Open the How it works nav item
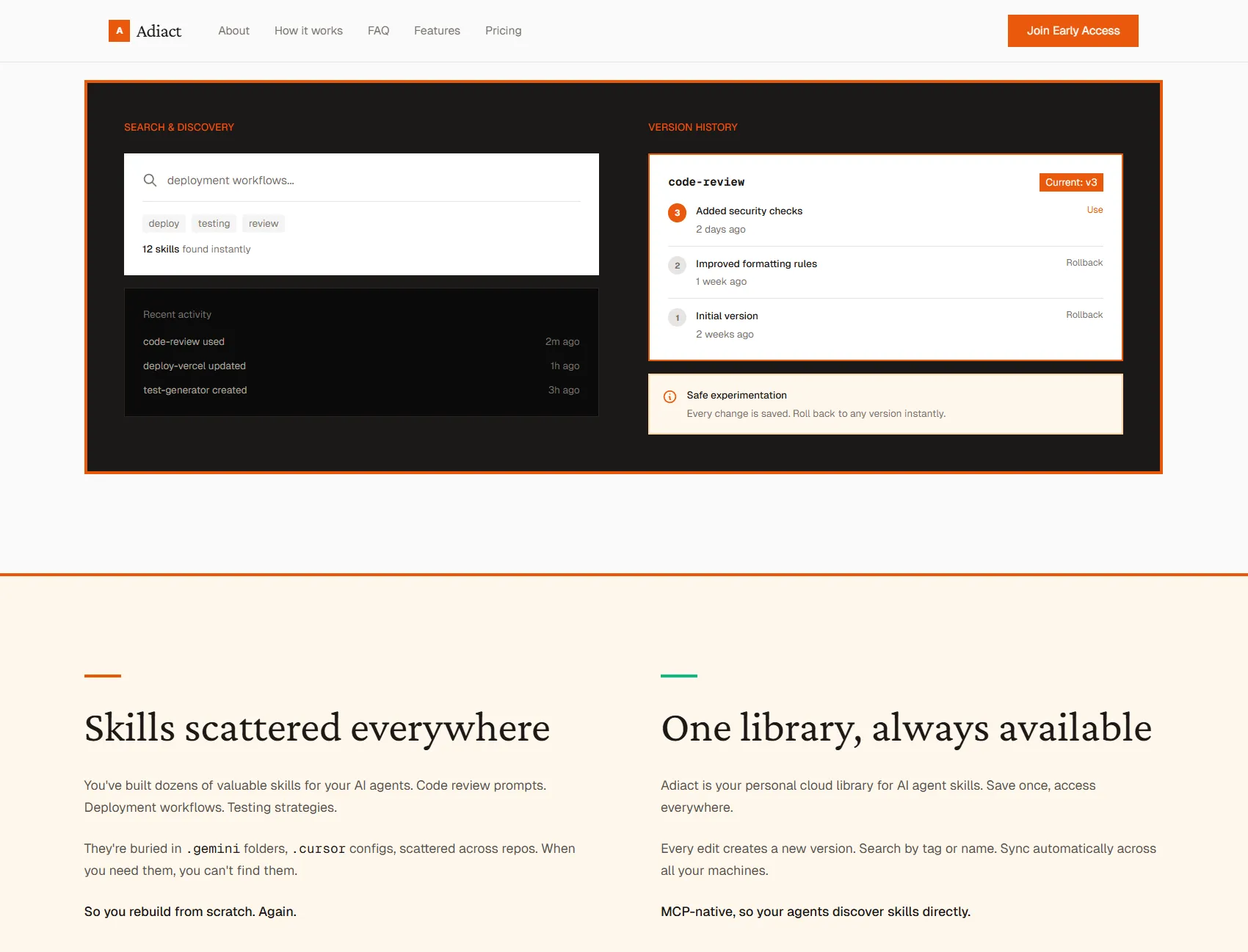 pos(308,31)
